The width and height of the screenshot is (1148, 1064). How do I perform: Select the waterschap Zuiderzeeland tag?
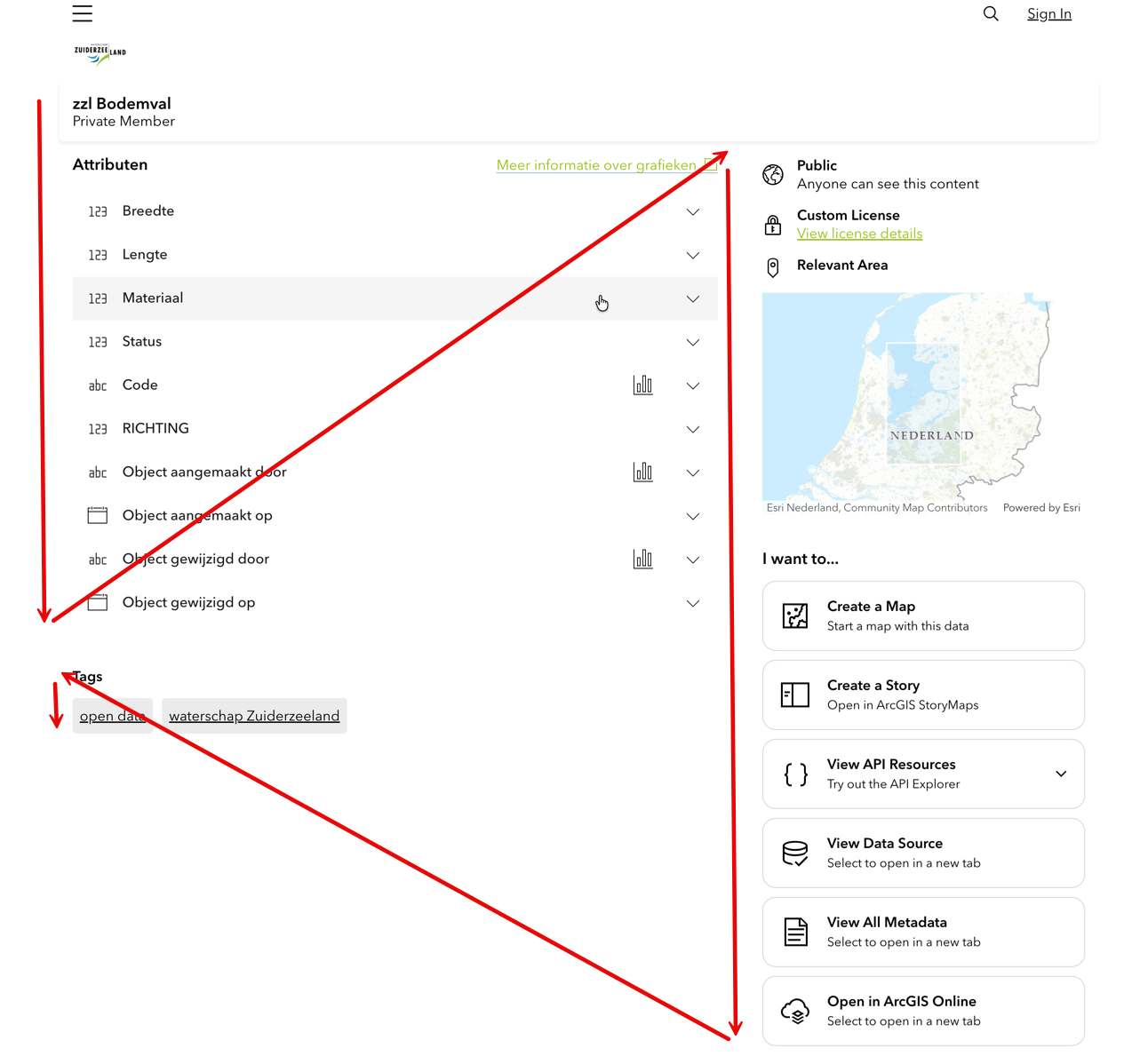pyautogui.click(x=254, y=716)
